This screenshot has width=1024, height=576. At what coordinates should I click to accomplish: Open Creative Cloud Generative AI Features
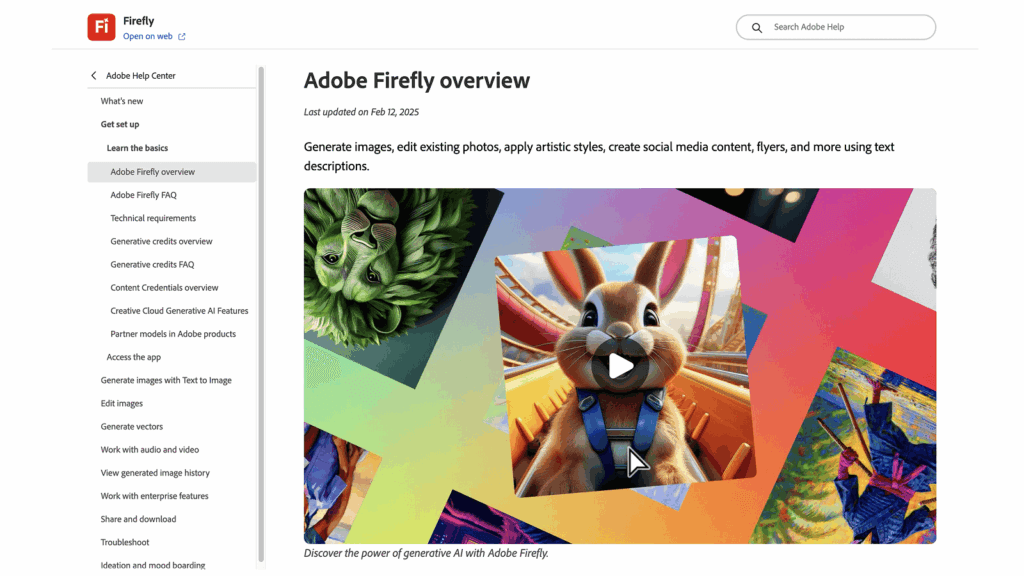point(179,311)
